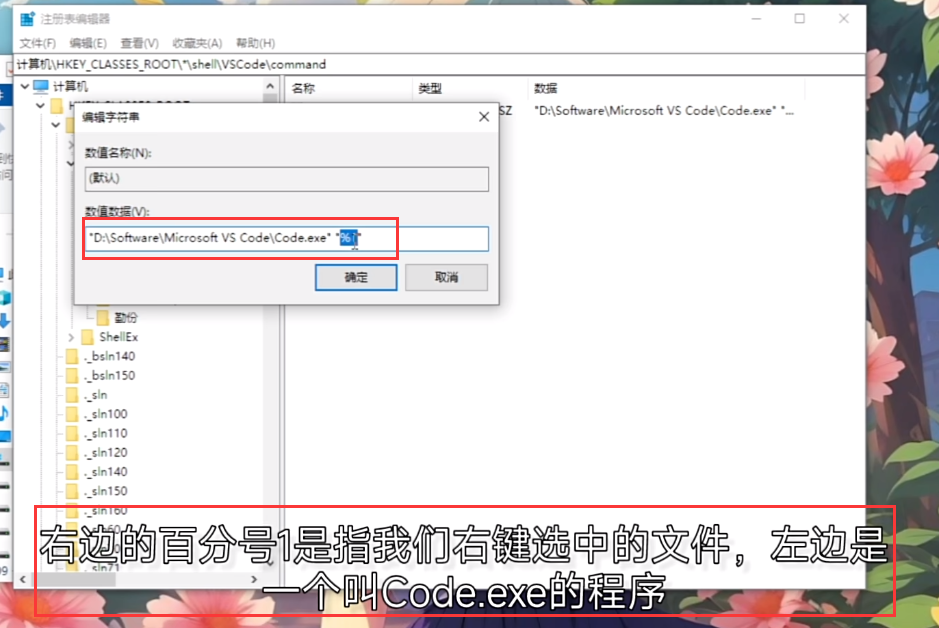This screenshot has height=628, width=939.
Task: Select the ._bsln140 folder icon
Action: (x=71, y=356)
